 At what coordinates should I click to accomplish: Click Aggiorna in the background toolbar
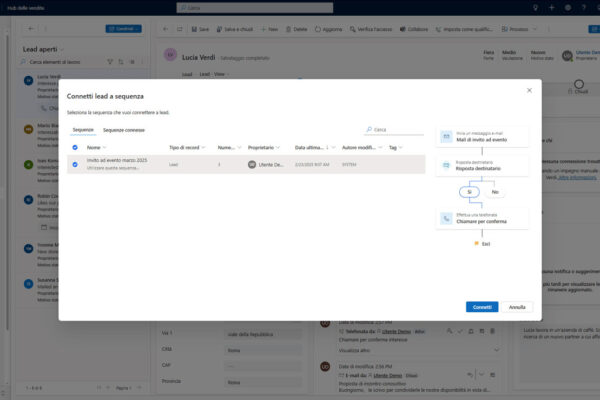328,29
